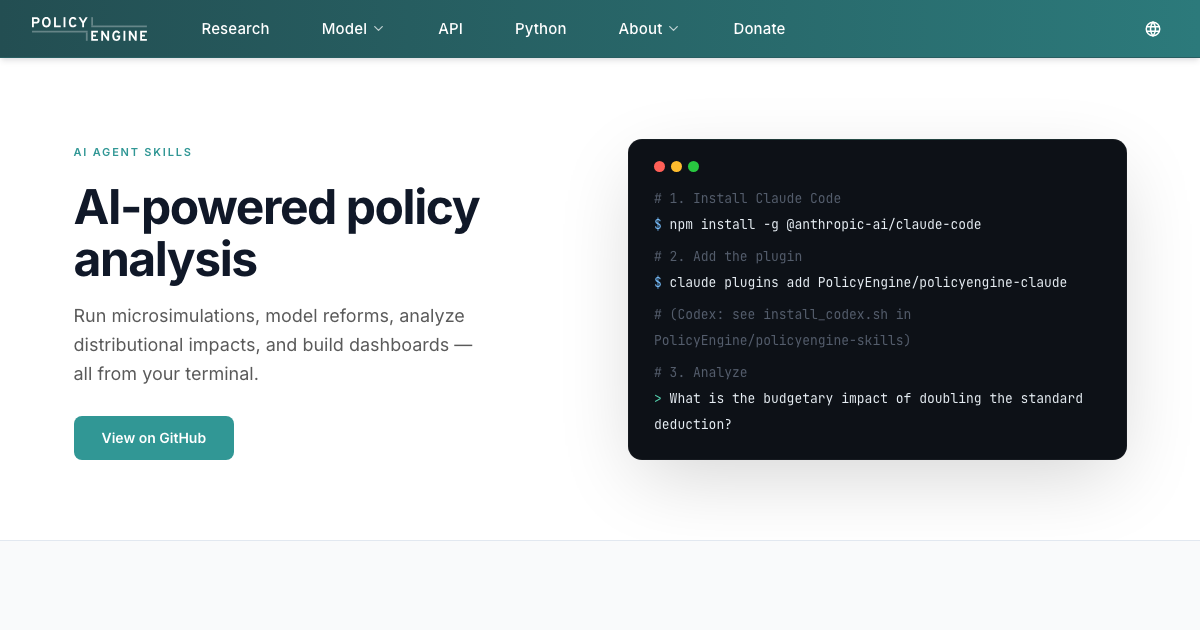Image resolution: width=1200 pixels, height=630 pixels.
Task: Open the language globe icon
Action: (x=1153, y=29)
